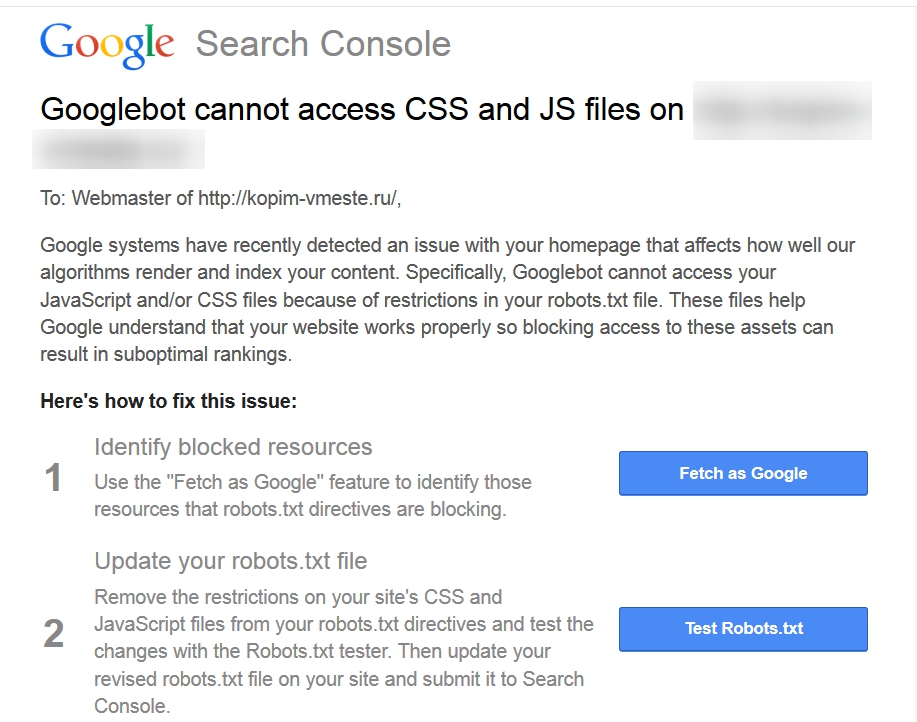The width and height of the screenshot is (917, 722).
Task: Select the large step number 2
Action: [x=54, y=633]
